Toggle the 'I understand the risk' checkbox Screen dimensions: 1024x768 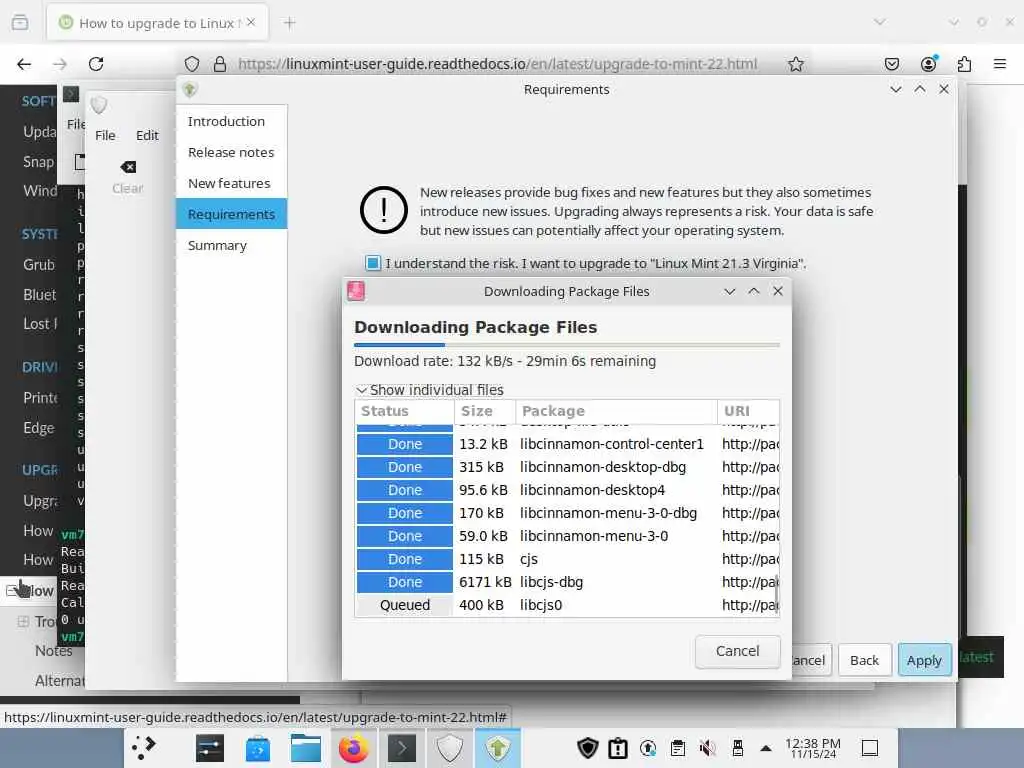click(373, 263)
